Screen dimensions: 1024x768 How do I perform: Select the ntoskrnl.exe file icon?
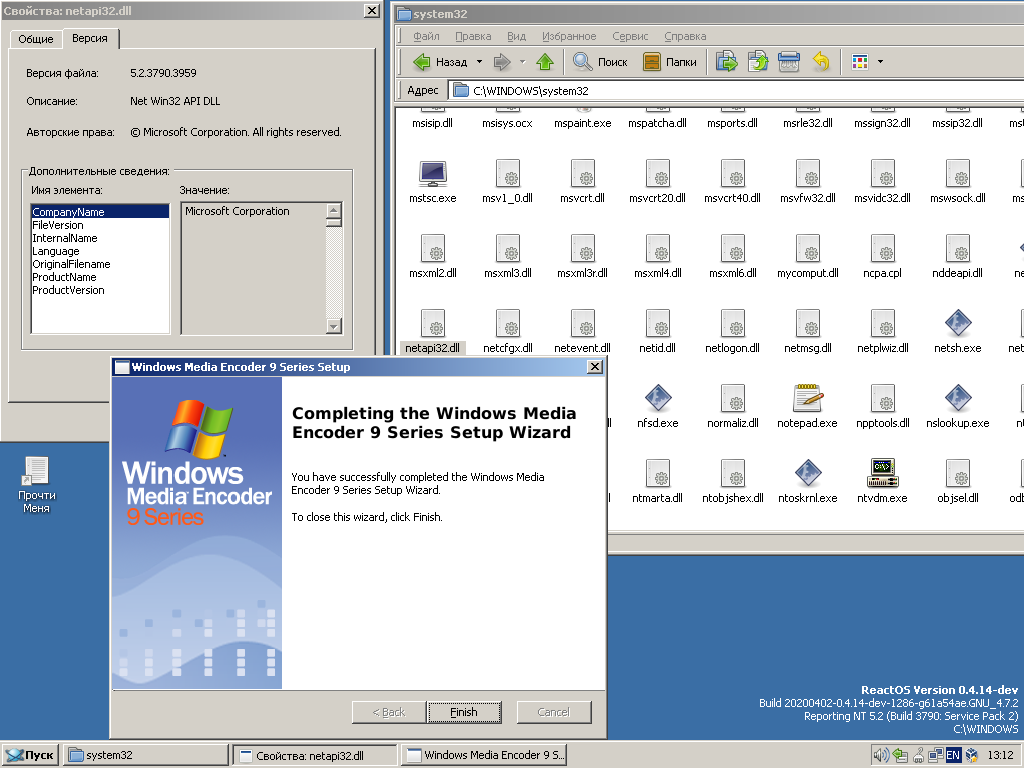(x=807, y=473)
